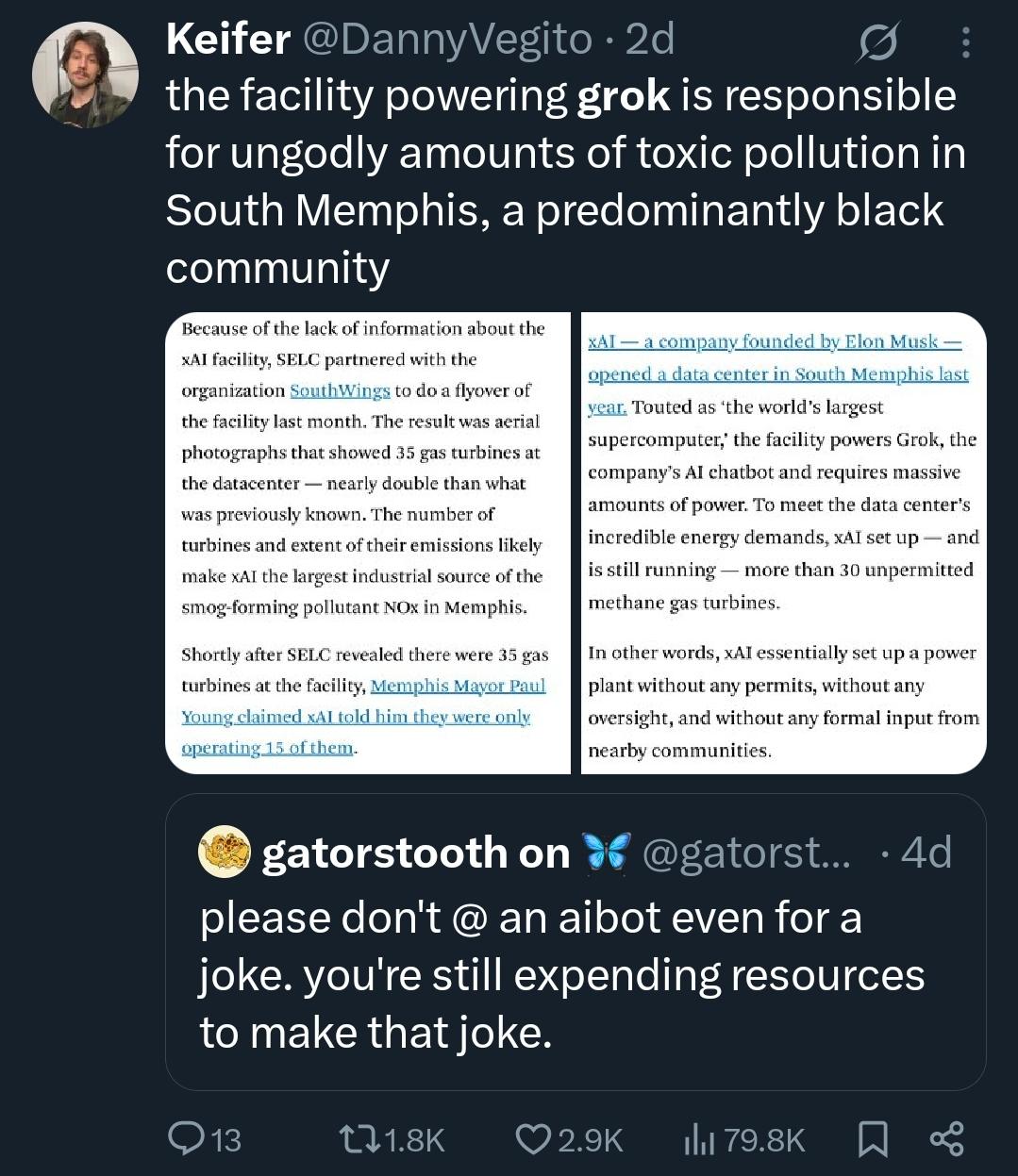Click the Keifer display name
Screen dimensions: 1018x1176
pyautogui.click(x=227, y=39)
